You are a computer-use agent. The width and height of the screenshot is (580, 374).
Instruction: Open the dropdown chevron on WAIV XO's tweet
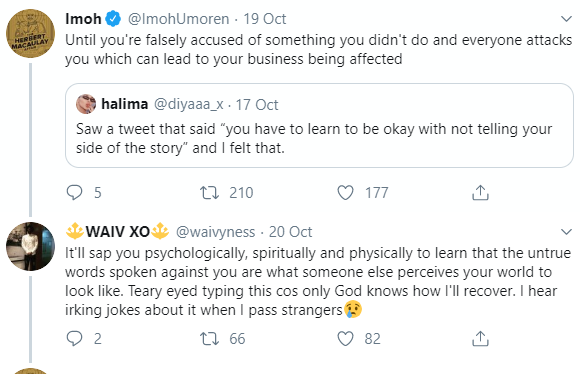pyautogui.click(x=566, y=232)
